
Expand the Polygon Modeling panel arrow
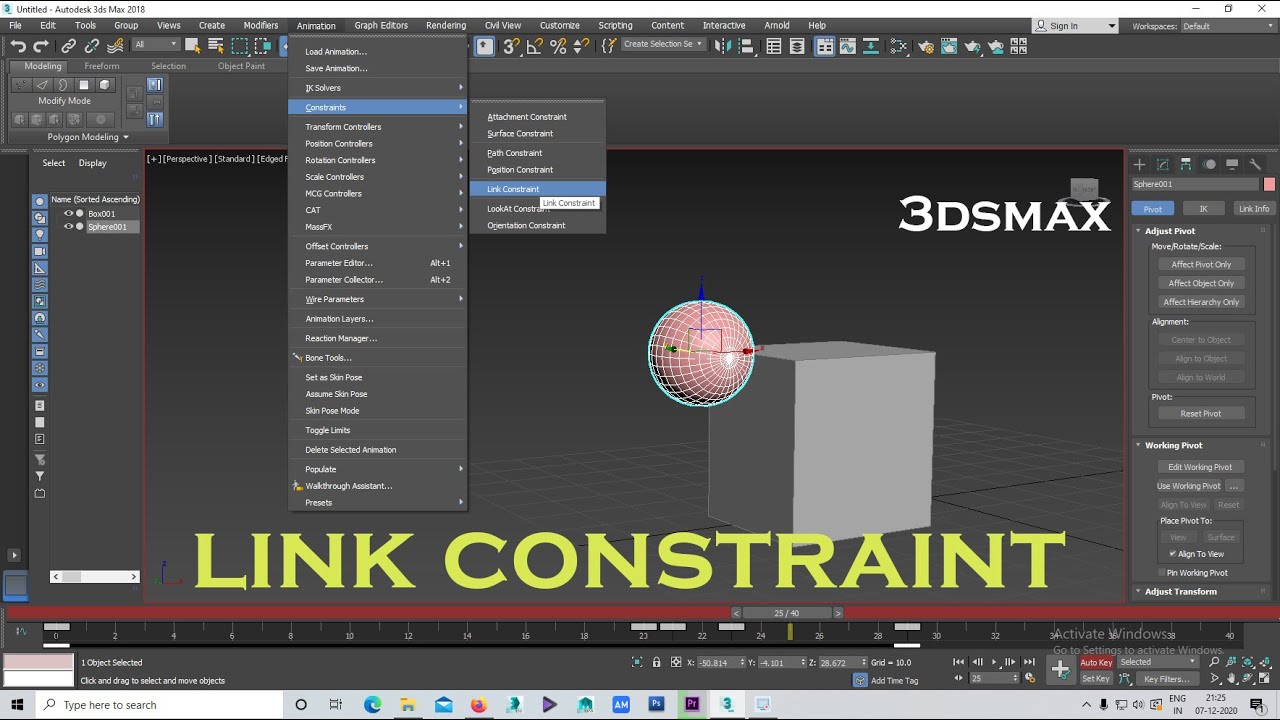tap(126, 137)
